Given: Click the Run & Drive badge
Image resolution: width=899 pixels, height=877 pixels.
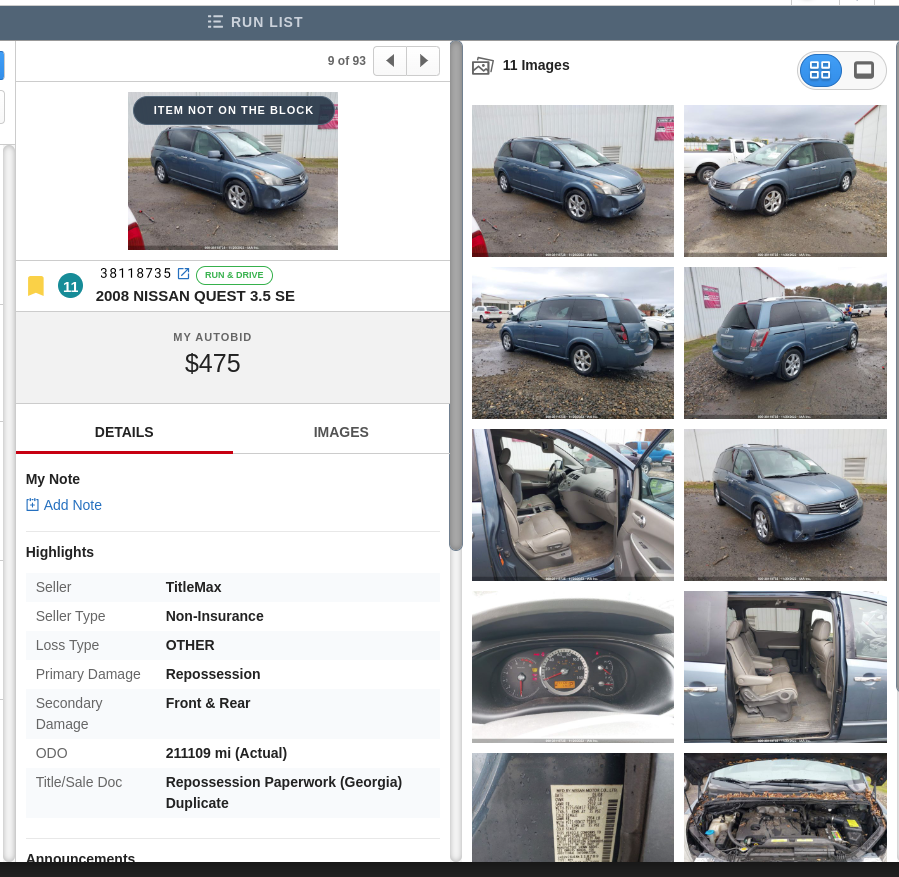Looking at the screenshot, I should (234, 275).
